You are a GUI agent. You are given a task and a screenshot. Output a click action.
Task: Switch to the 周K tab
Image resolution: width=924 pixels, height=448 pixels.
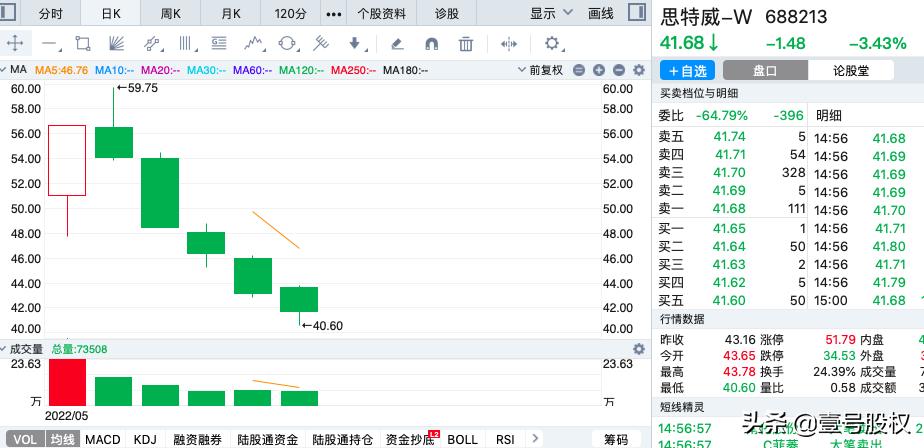pyautogui.click(x=170, y=13)
